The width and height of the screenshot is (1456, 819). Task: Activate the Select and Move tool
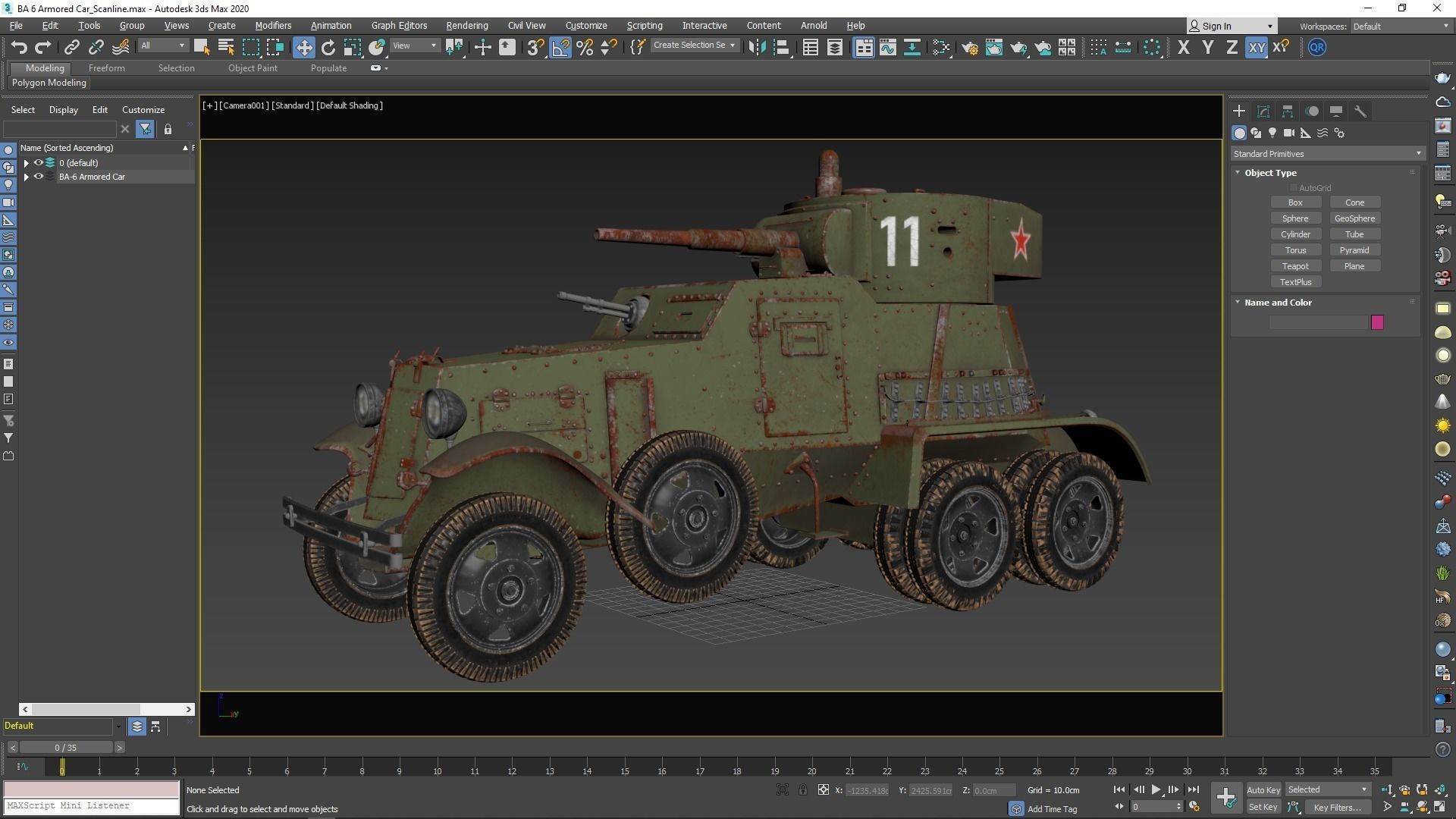pyautogui.click(x=303, y=47)
